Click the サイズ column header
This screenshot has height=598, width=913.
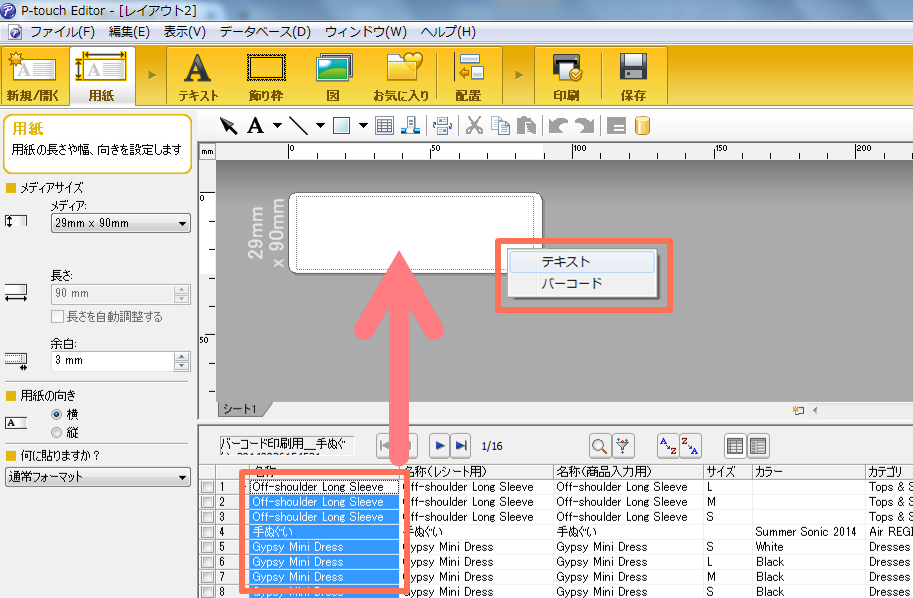pos(727,472)
